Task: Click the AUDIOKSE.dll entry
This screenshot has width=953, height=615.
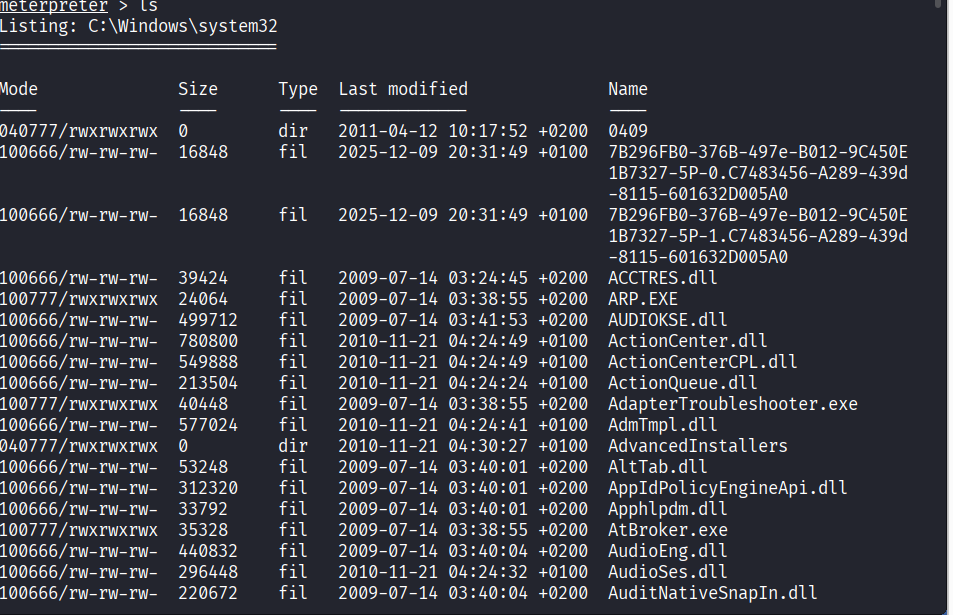Action: (x=667, y=319)
